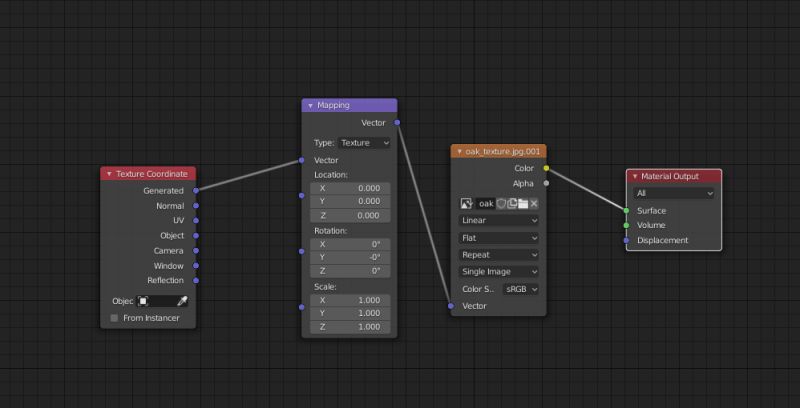Click the Normal output socket
The image size is (800, 408).
click(x=196, y=206)
